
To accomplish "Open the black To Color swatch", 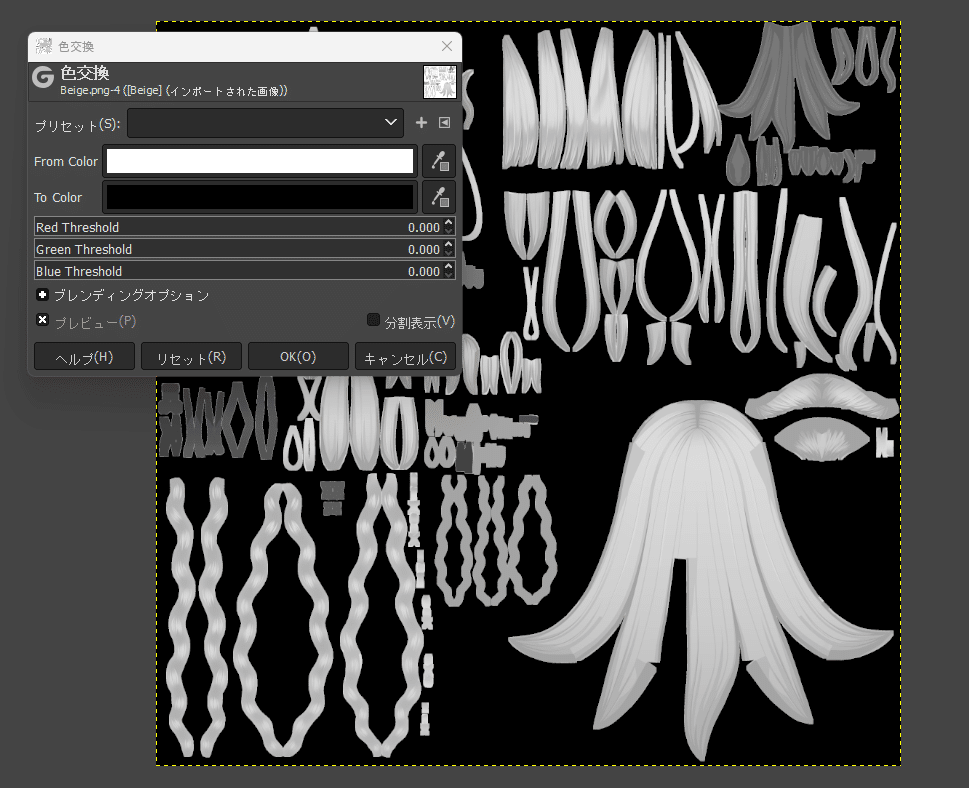I will tap(260, 197).
